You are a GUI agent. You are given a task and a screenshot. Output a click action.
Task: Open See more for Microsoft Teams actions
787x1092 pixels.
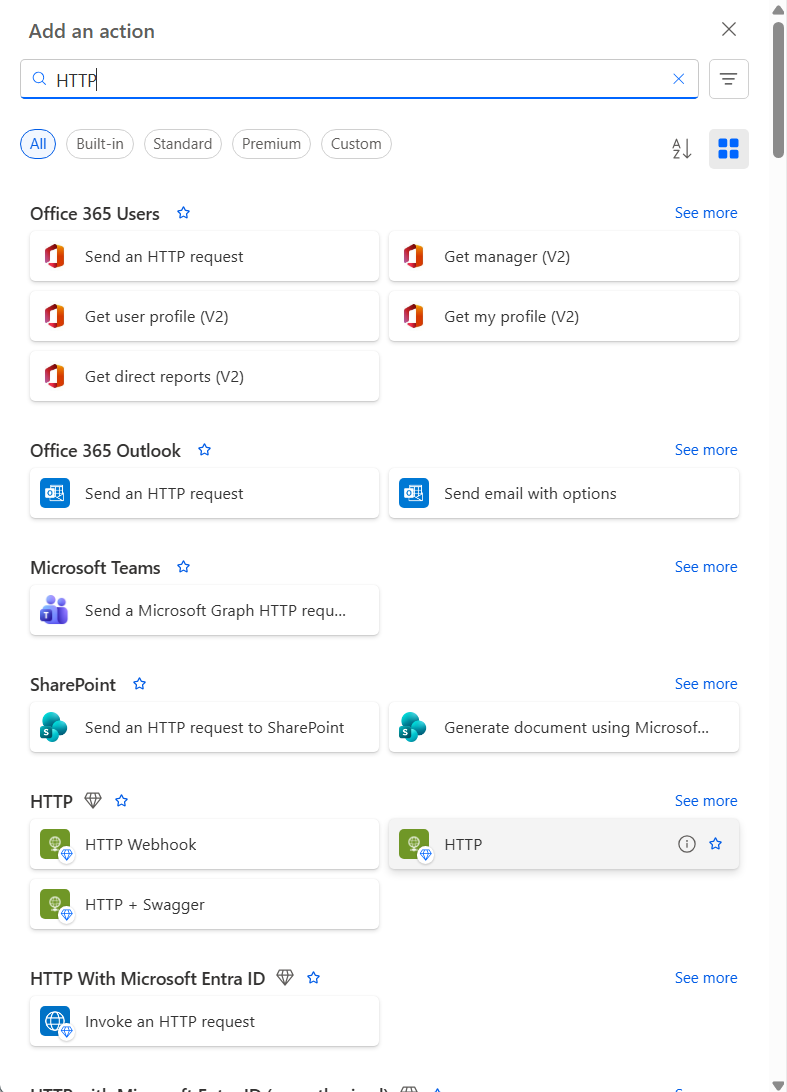pos(706,566)
